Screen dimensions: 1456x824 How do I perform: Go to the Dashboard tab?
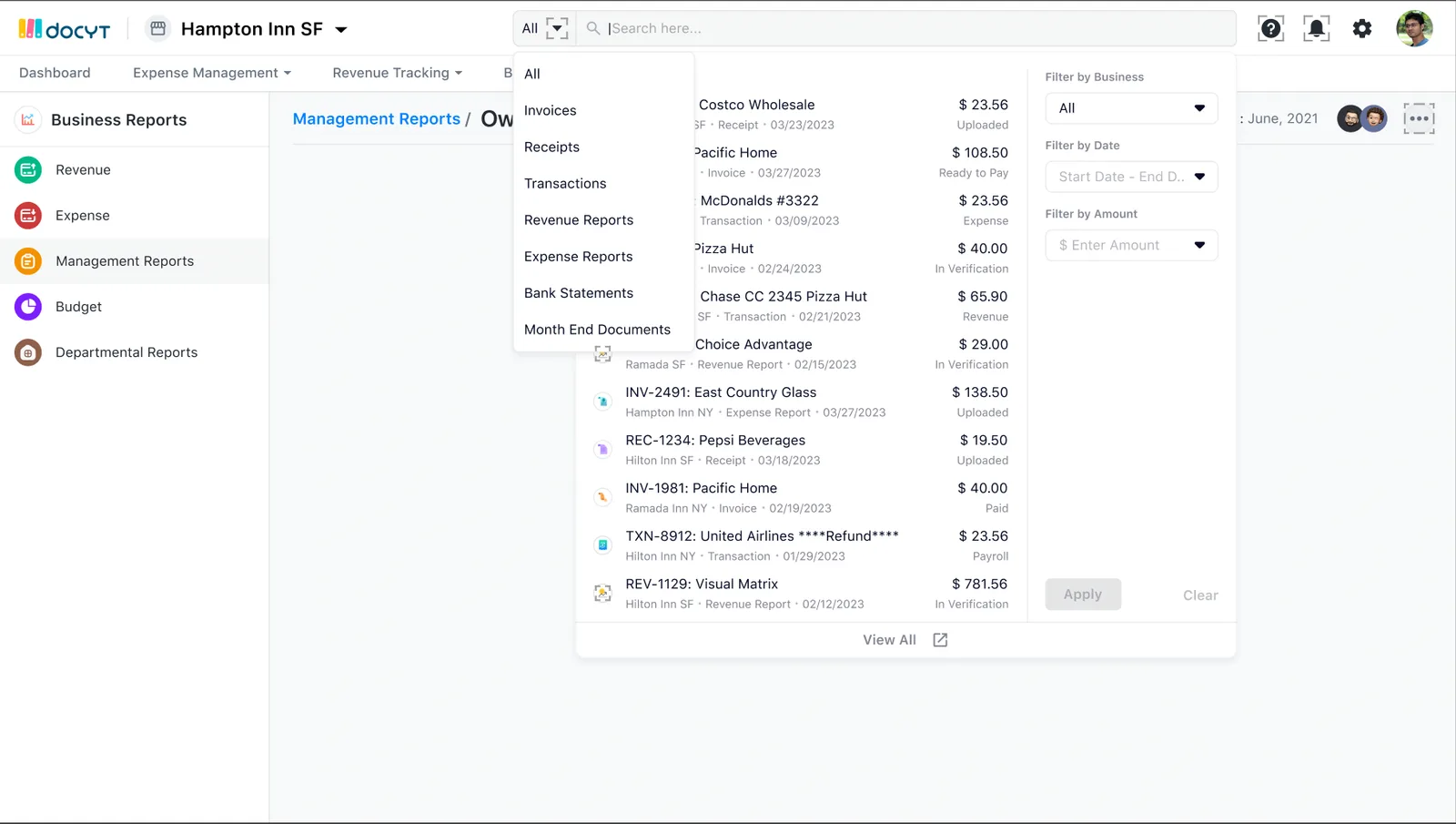55,73
